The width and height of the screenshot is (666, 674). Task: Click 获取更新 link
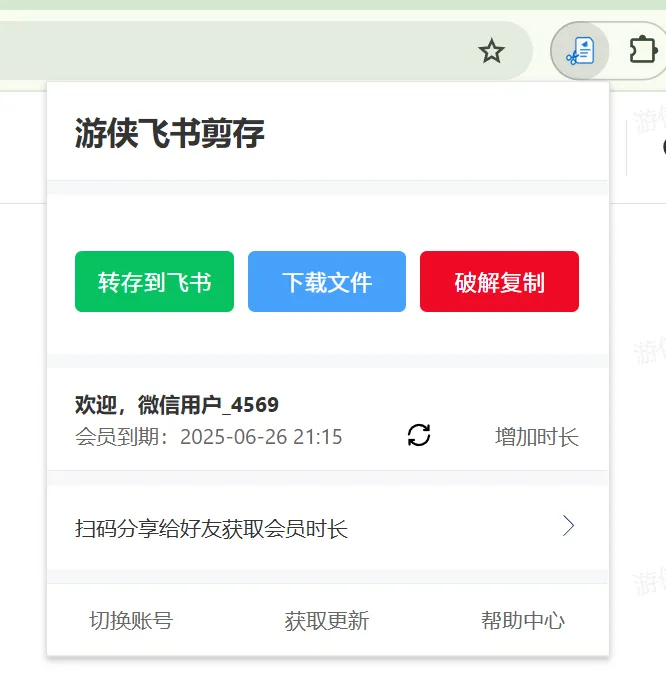[327, 621]
